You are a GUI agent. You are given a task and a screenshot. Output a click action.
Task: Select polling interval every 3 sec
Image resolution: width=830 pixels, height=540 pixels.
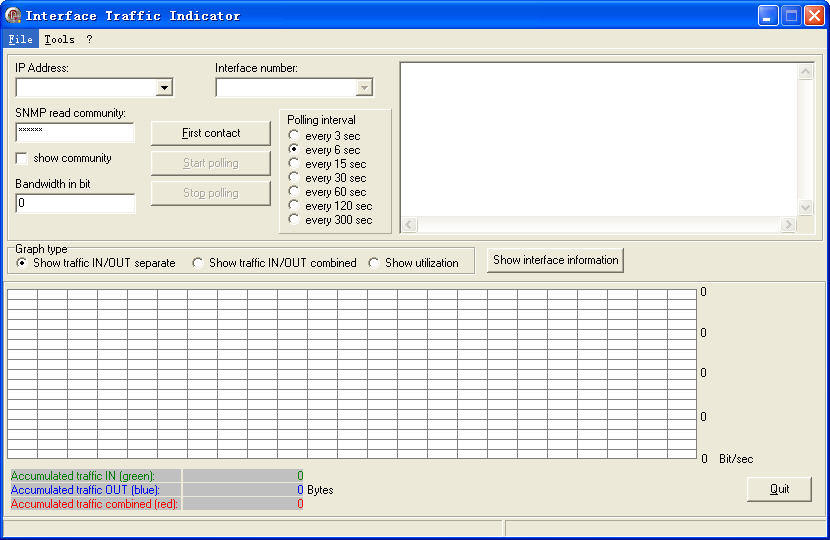pyautogui.click(x=294, y=136)
